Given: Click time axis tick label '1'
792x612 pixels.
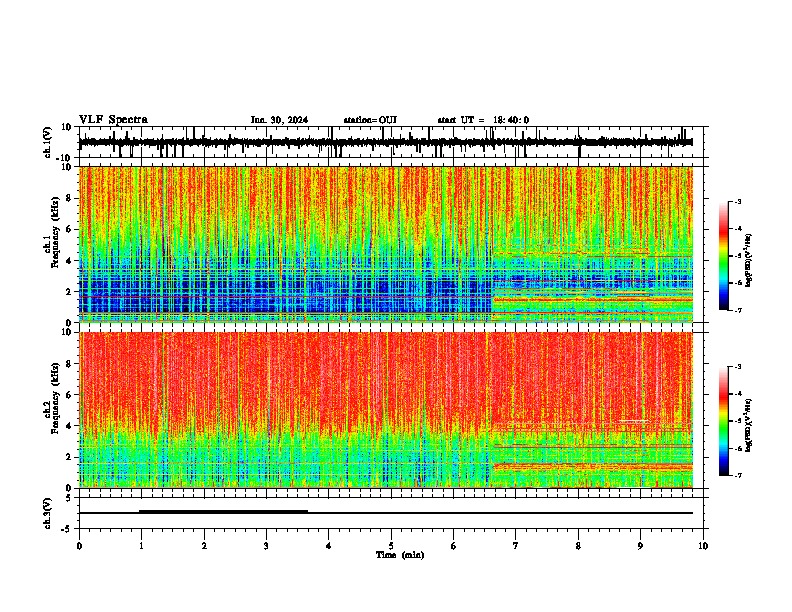Looking at the screenshot, I should click(141, 546).
